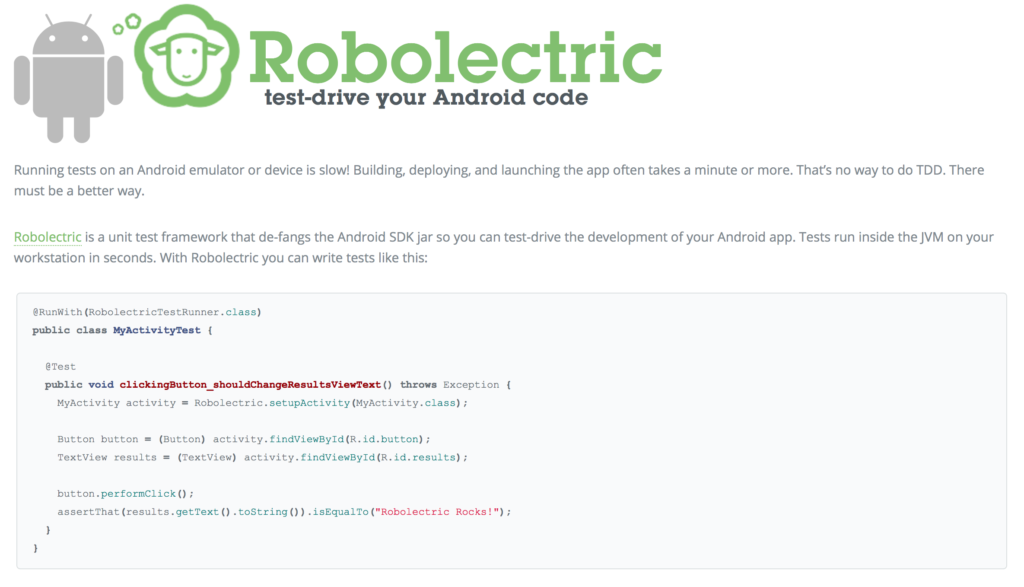Click the small thought bubble circles
This screenshot has height=587, width=1024.
127,24
